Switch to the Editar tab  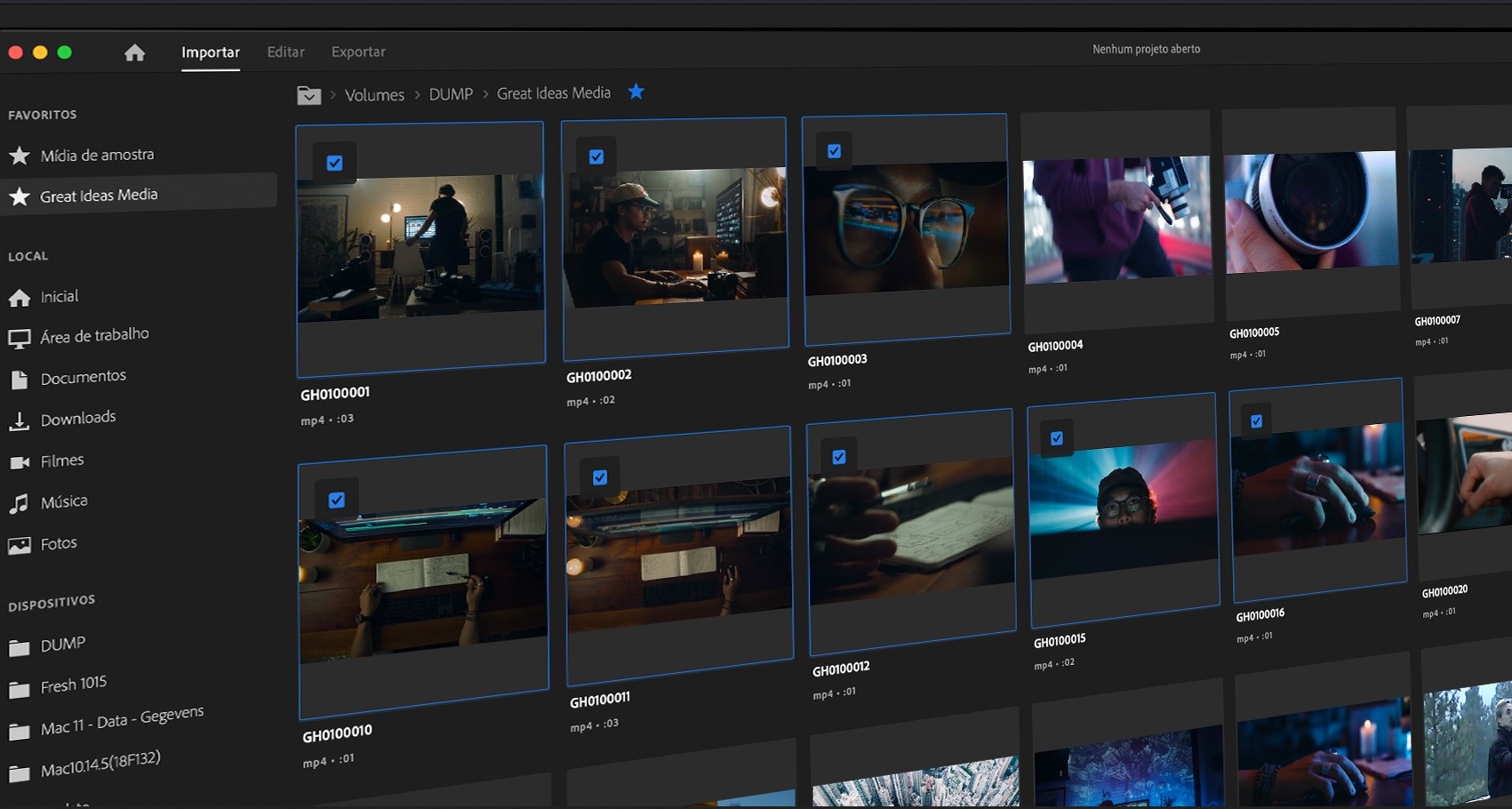click(285, 52)
